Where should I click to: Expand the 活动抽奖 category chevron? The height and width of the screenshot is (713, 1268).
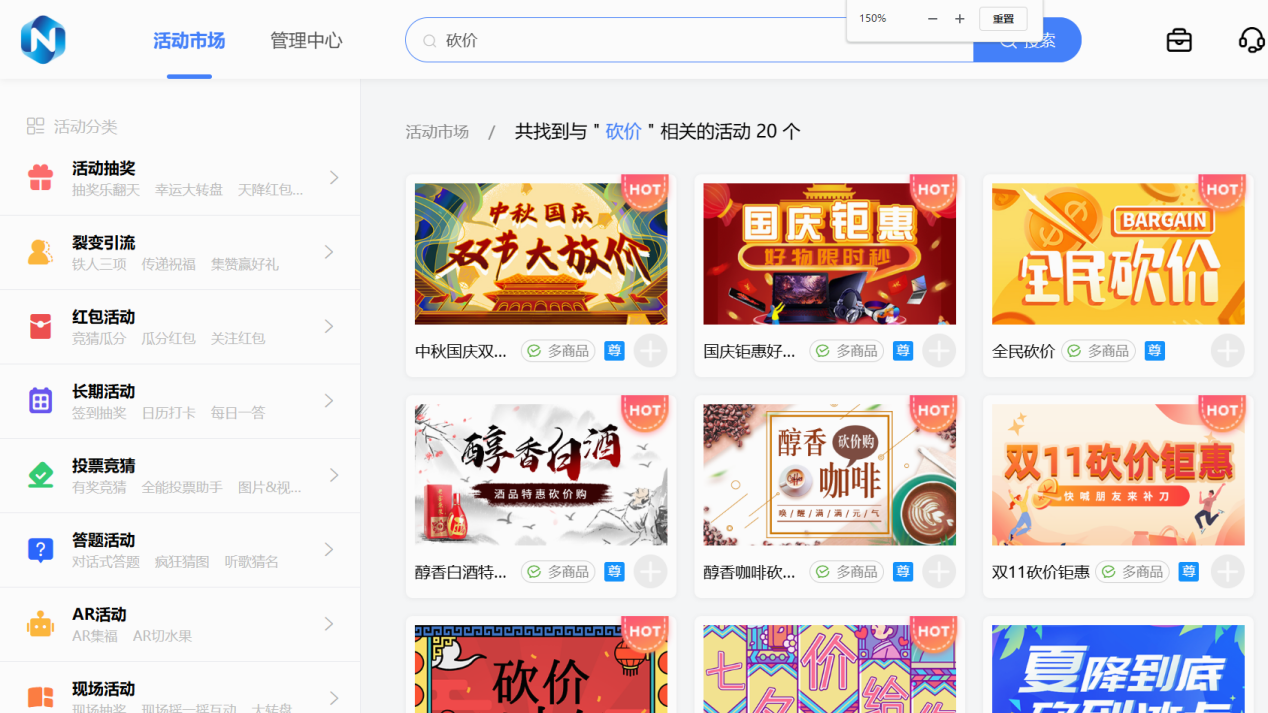click(333, 178)
